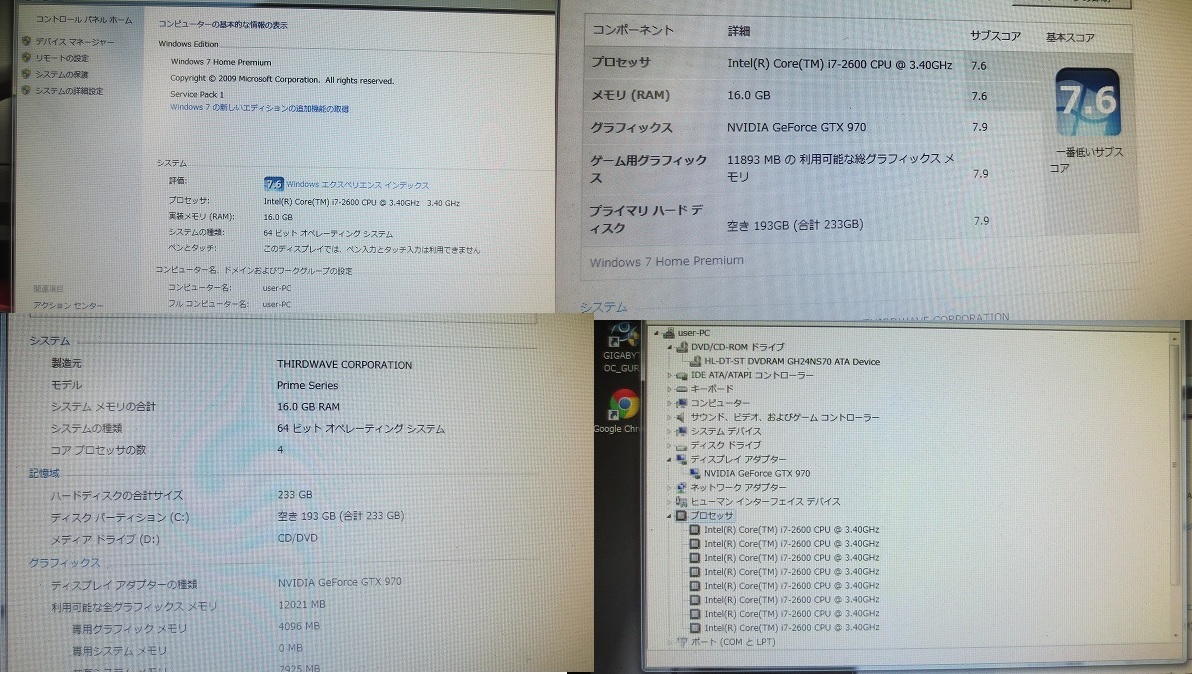Open システムの保護 from the sidebar
Viewport: 1192px width, 674px height.
click(62, 74)
